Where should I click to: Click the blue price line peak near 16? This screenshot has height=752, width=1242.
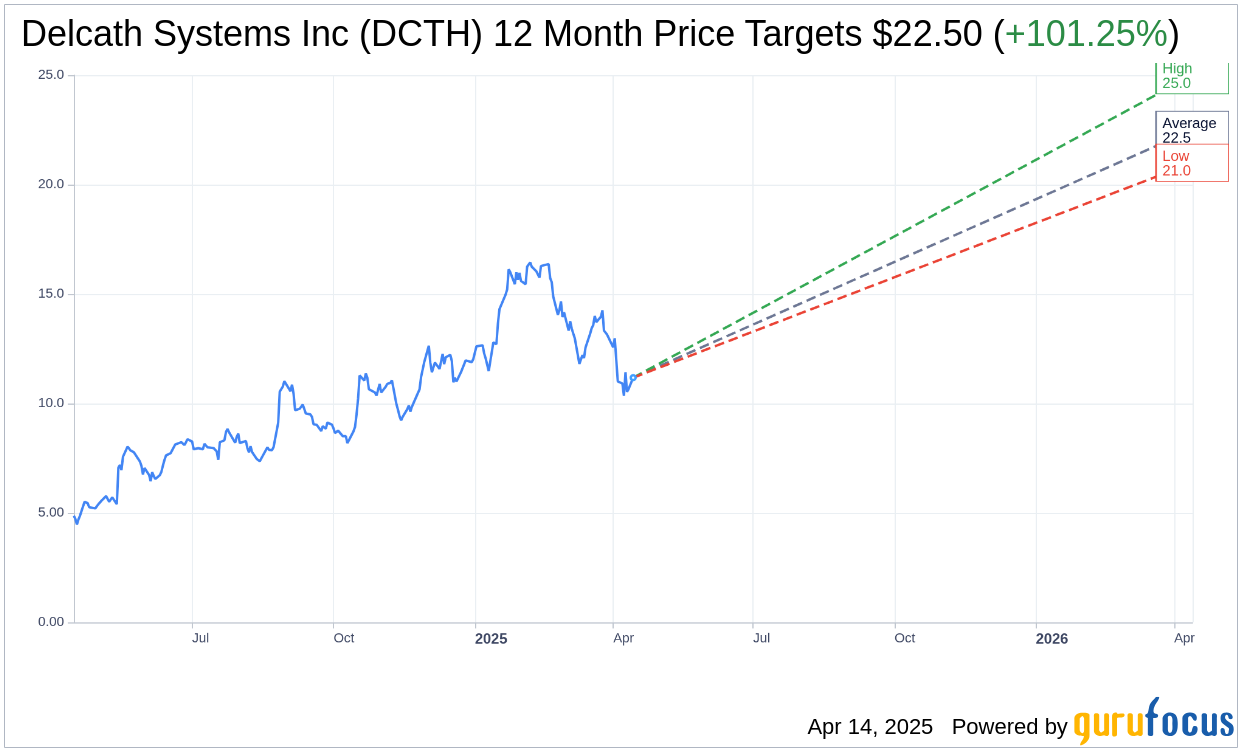529,264
